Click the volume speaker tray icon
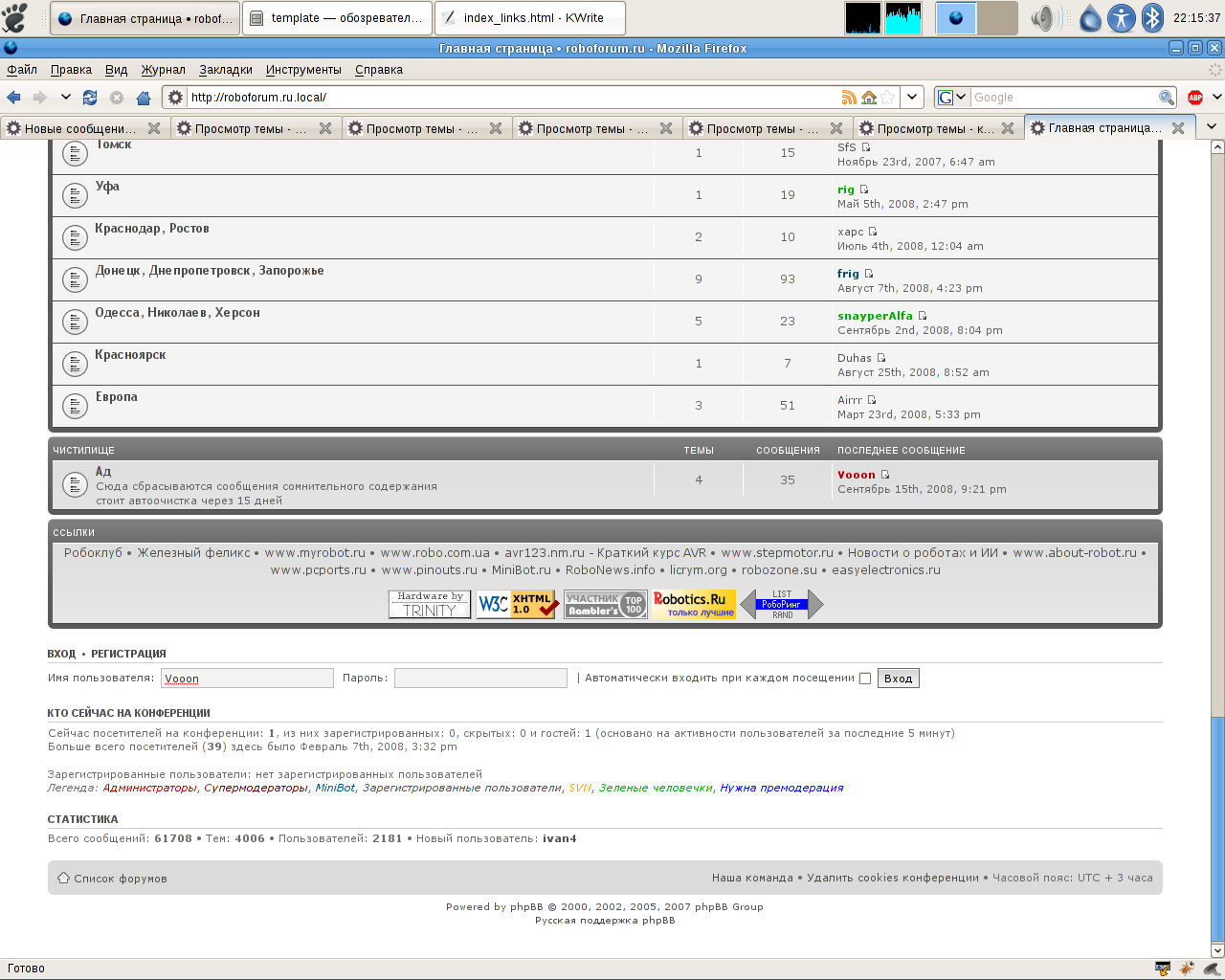The height and width of the screenshot is (980, 1225). pos(1043,18)
